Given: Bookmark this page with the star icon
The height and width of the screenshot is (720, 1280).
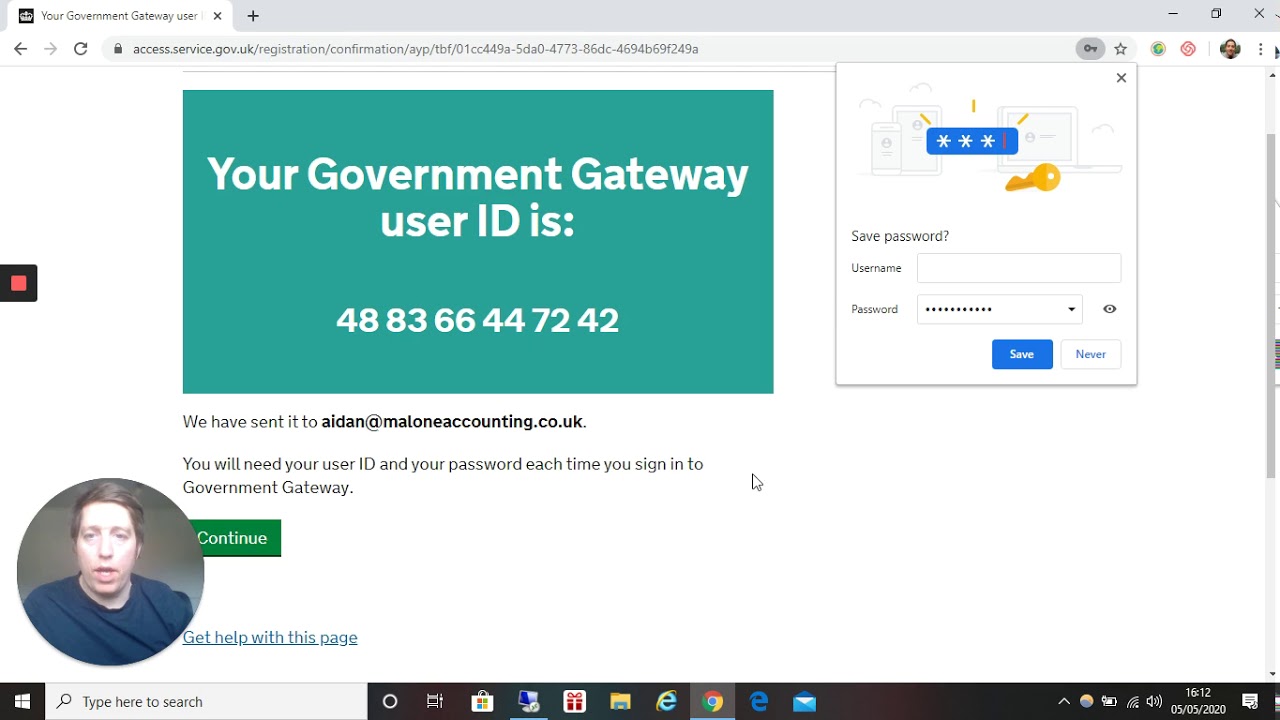Looking at the screenshot, I should [1121, 48].
